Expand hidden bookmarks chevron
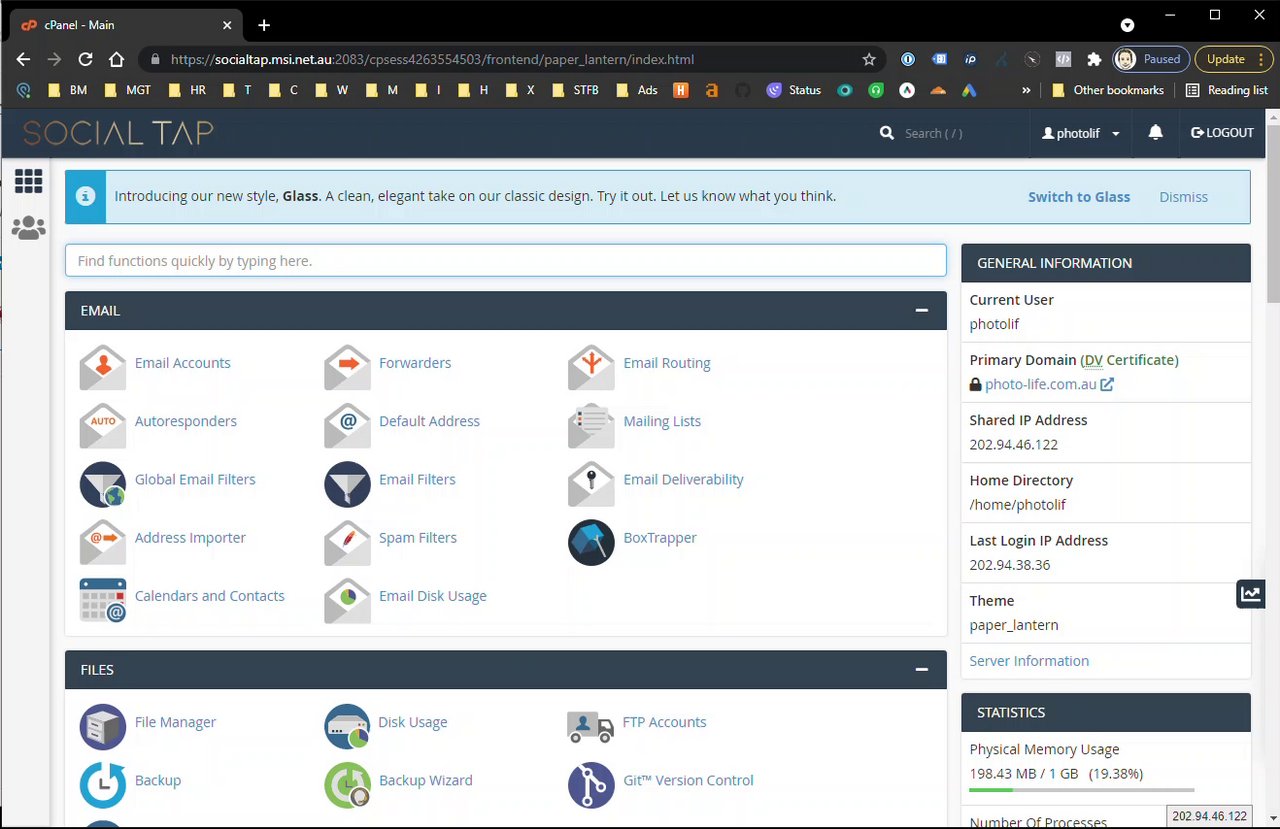This screenshot has height=829, width=1280. click(x=1026, y=90)
